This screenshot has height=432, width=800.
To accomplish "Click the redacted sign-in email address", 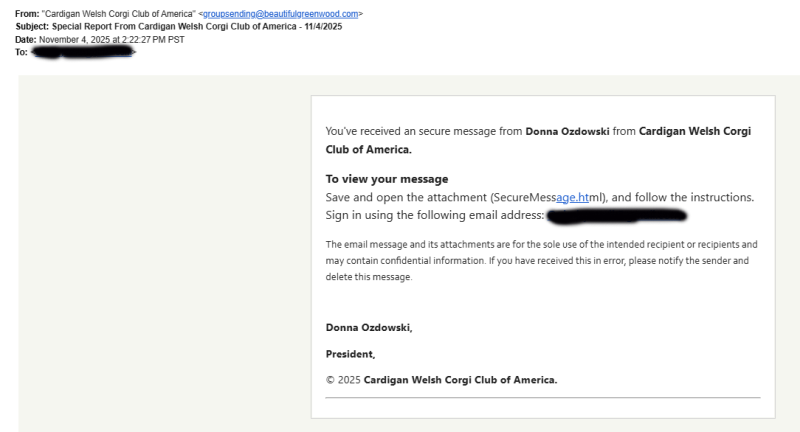I will pyautogui.click(x=617, y=215).
